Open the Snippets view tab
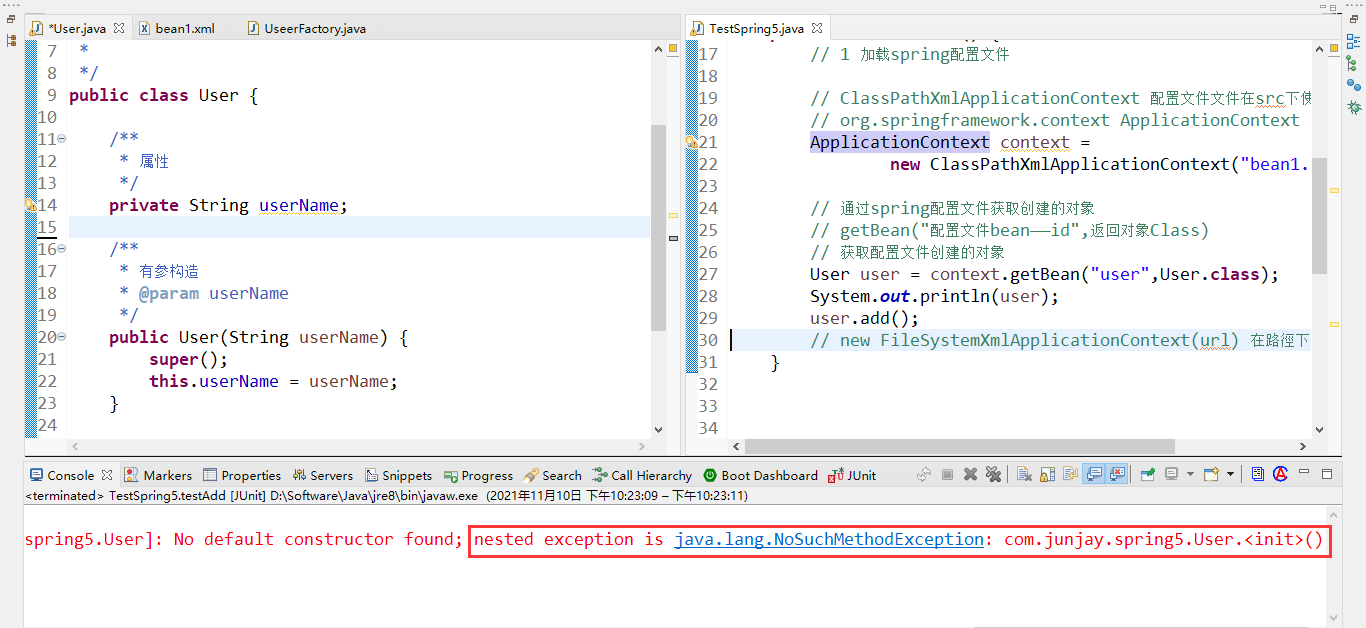The width and height of the screenshot is (1366, 628). click(x=398, y=475)
